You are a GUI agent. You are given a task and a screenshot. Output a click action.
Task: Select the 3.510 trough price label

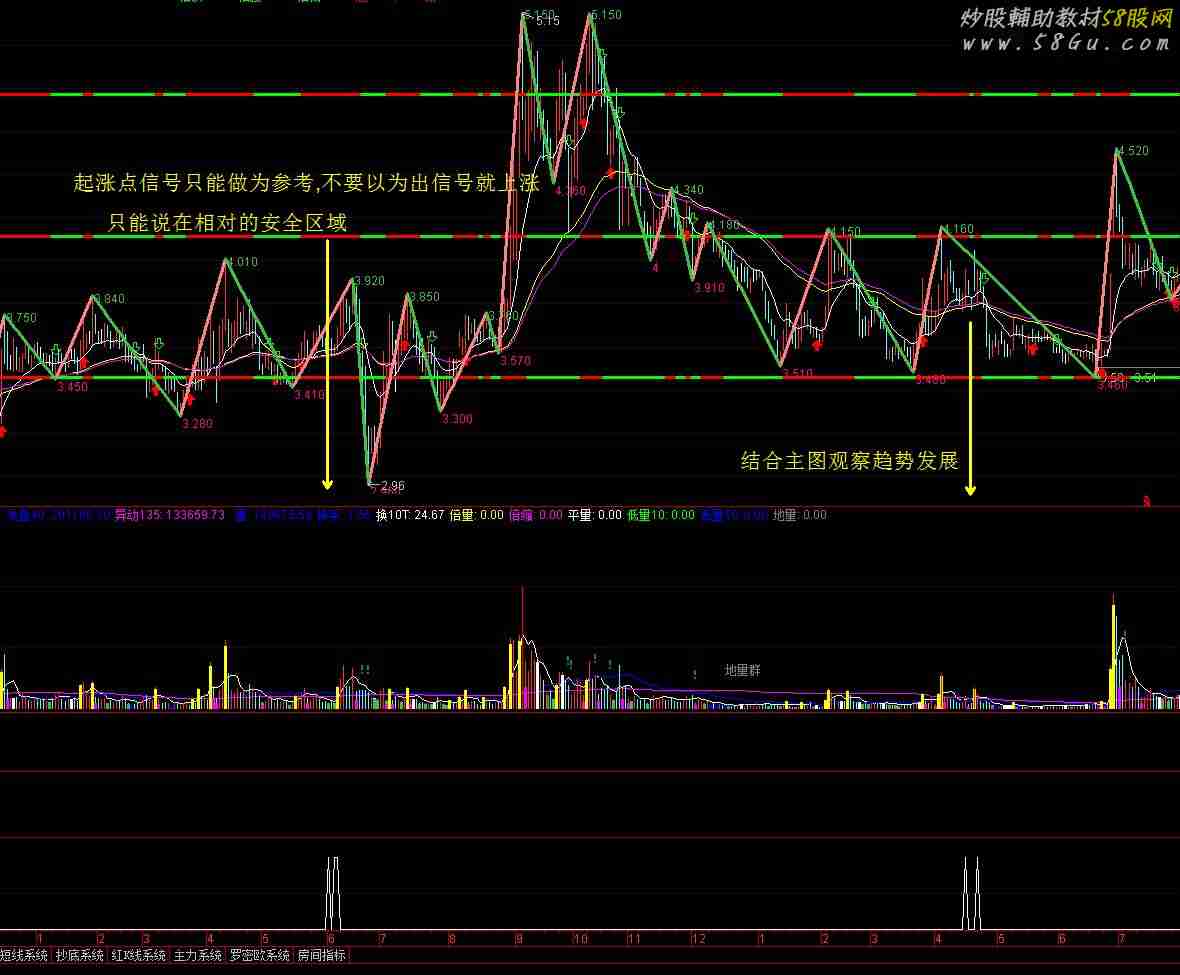tap(797, 372)
